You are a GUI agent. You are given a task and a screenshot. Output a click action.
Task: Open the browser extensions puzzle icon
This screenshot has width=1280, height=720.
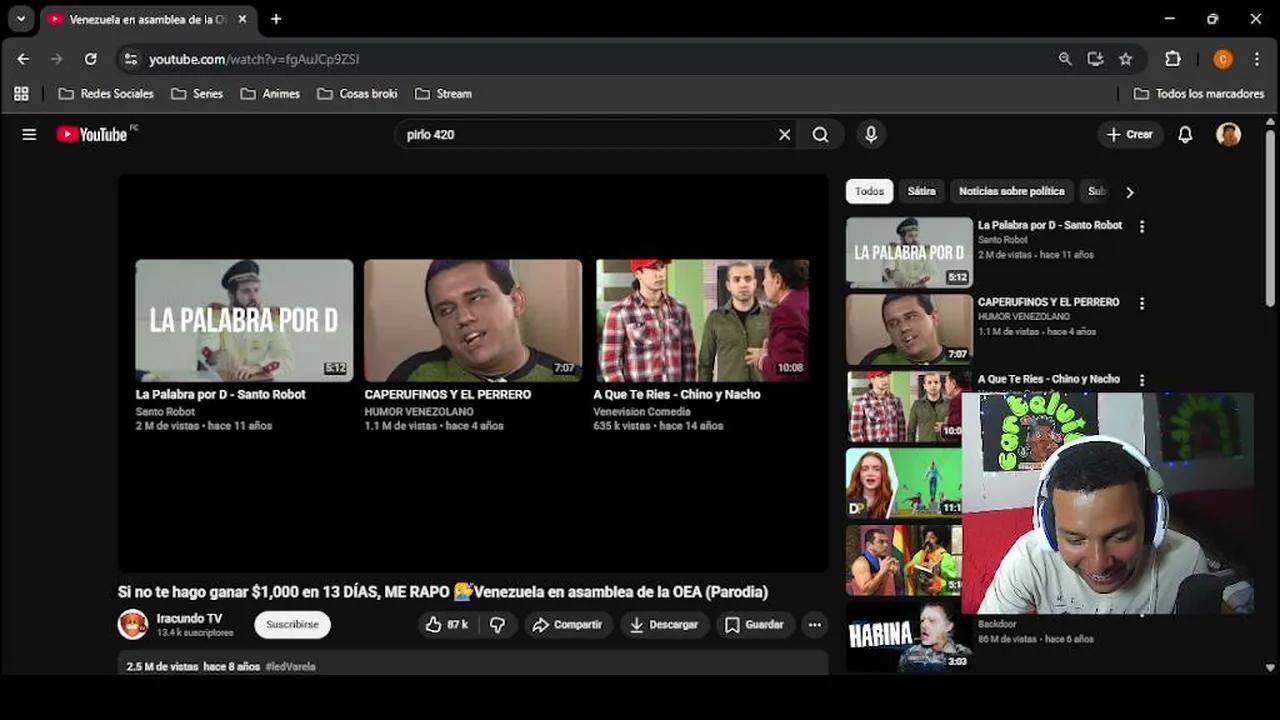tap(1173, 59)
